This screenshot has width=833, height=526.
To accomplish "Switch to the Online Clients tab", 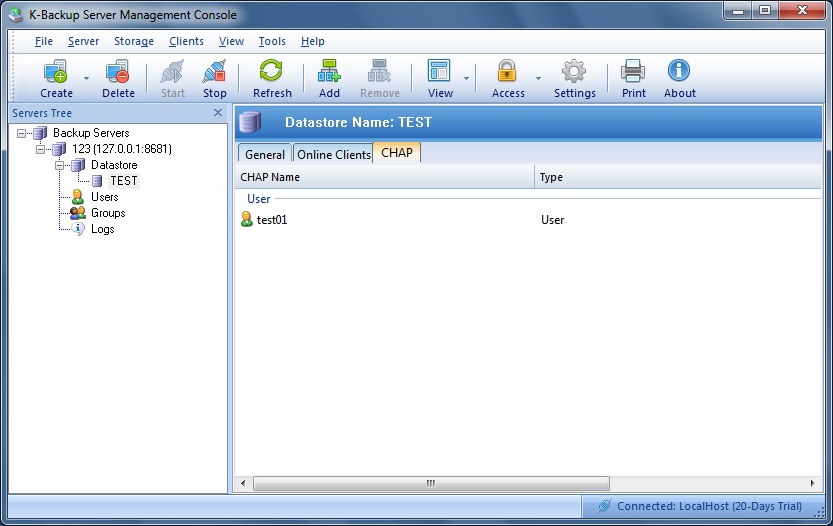I will coord(334,154).
